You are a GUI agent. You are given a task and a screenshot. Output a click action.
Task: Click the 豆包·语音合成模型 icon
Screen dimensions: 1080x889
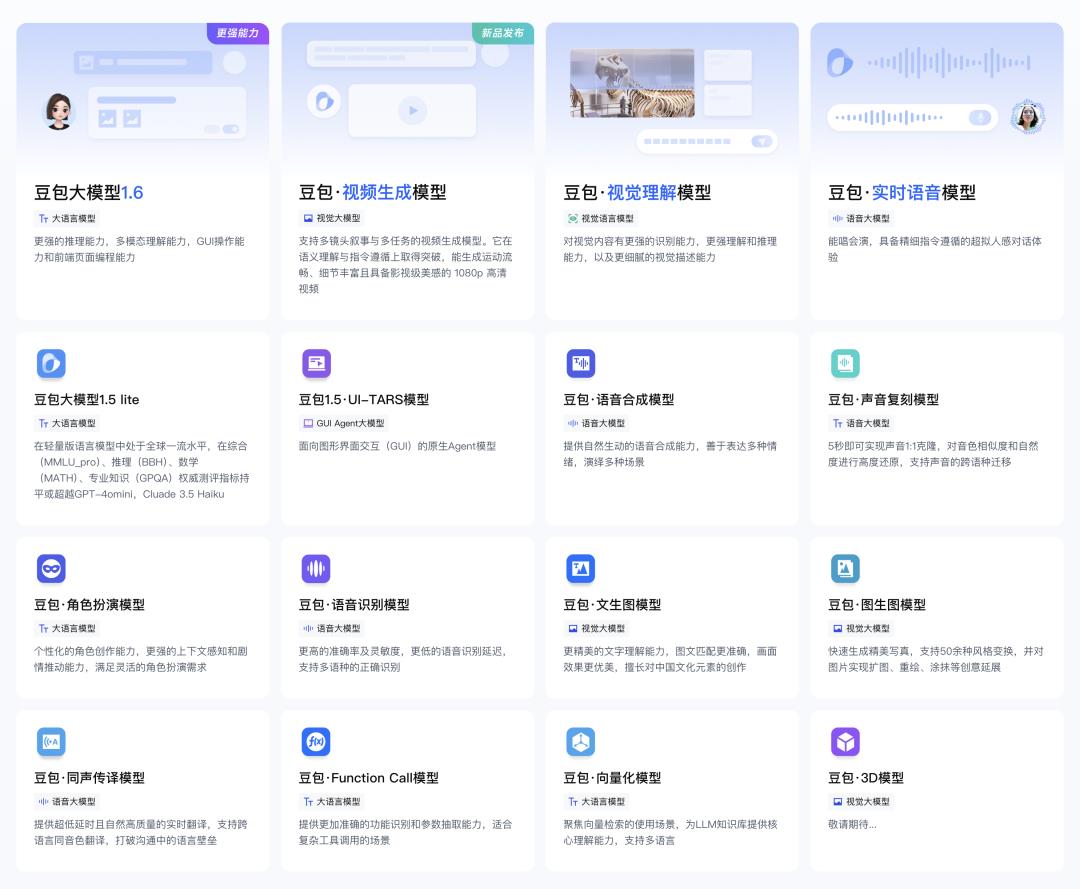tap(581, 363)
